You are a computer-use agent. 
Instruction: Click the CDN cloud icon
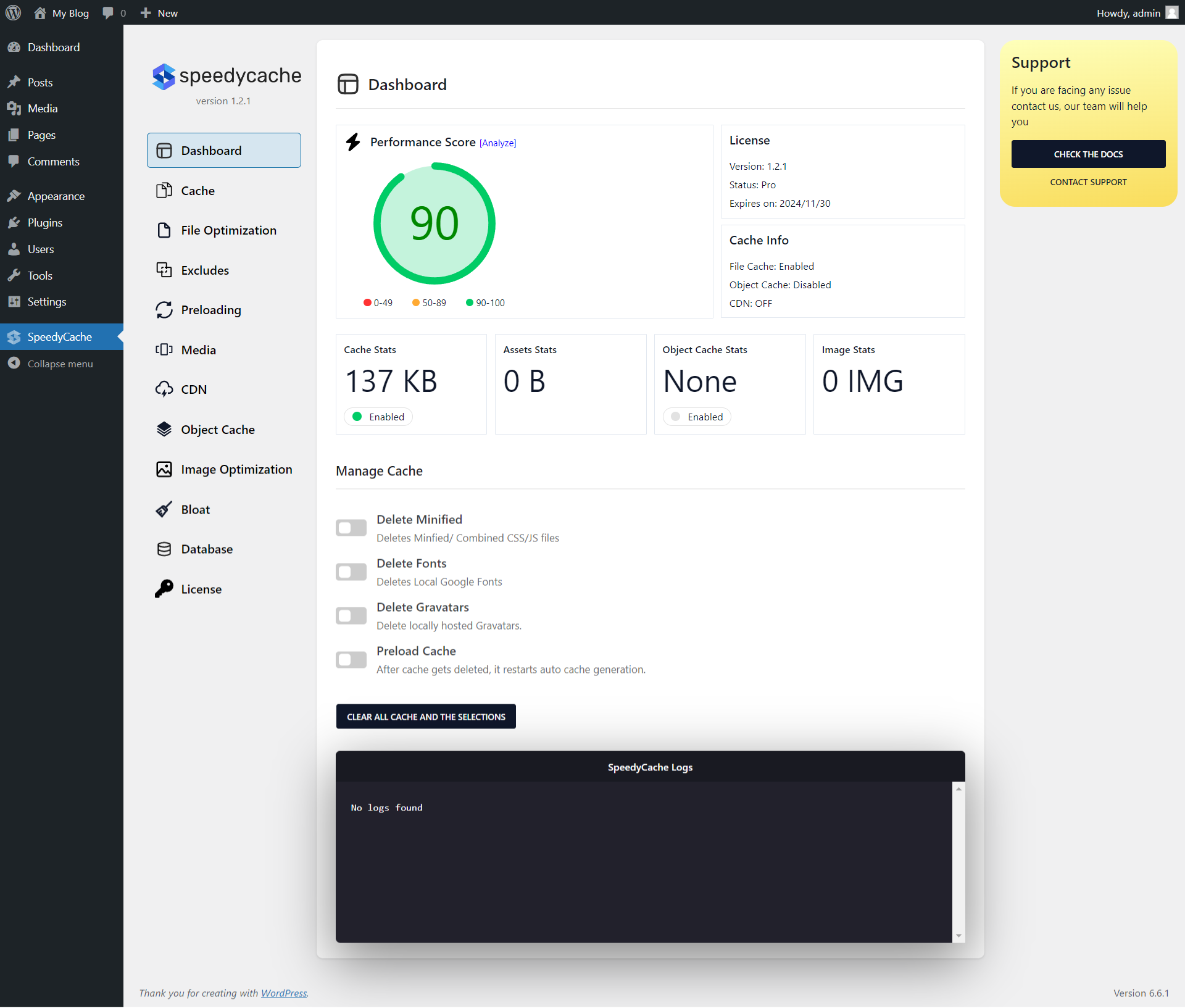point(164,389)
